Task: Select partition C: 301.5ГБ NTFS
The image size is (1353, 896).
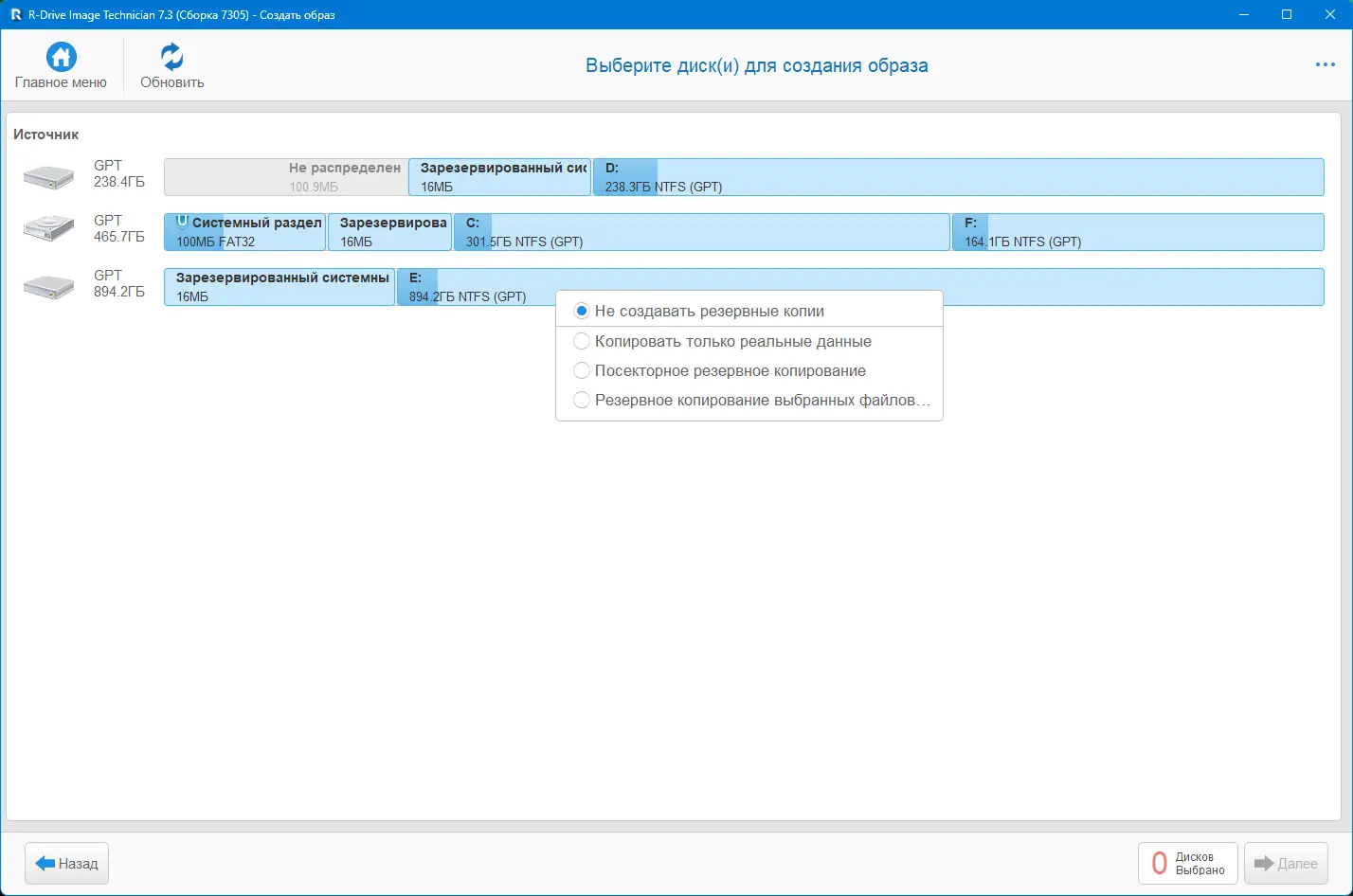Action: click(x=702, y=232)
